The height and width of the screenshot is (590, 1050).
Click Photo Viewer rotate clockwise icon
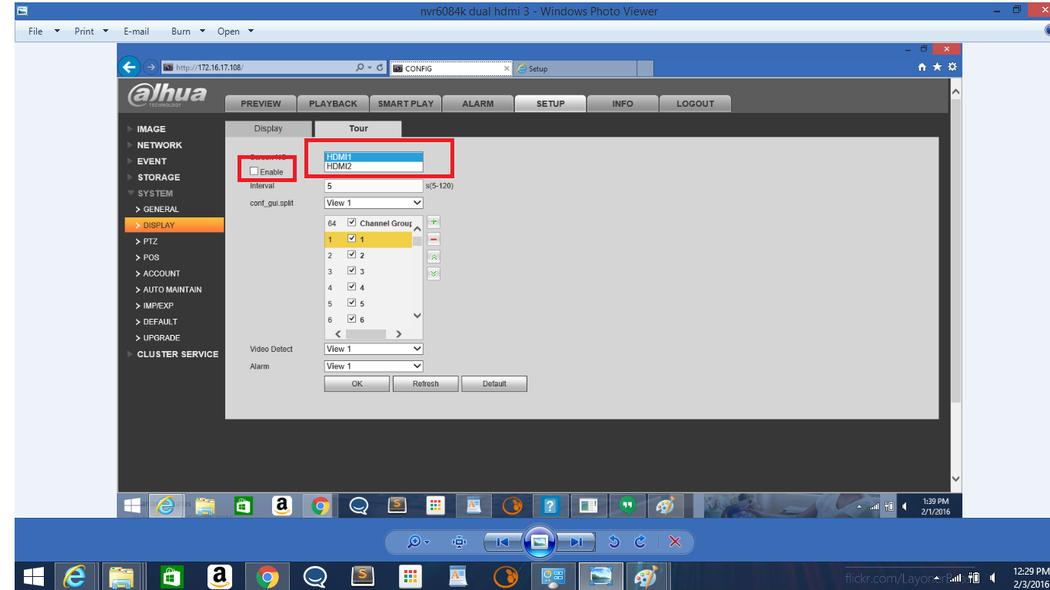pos(640,542)
